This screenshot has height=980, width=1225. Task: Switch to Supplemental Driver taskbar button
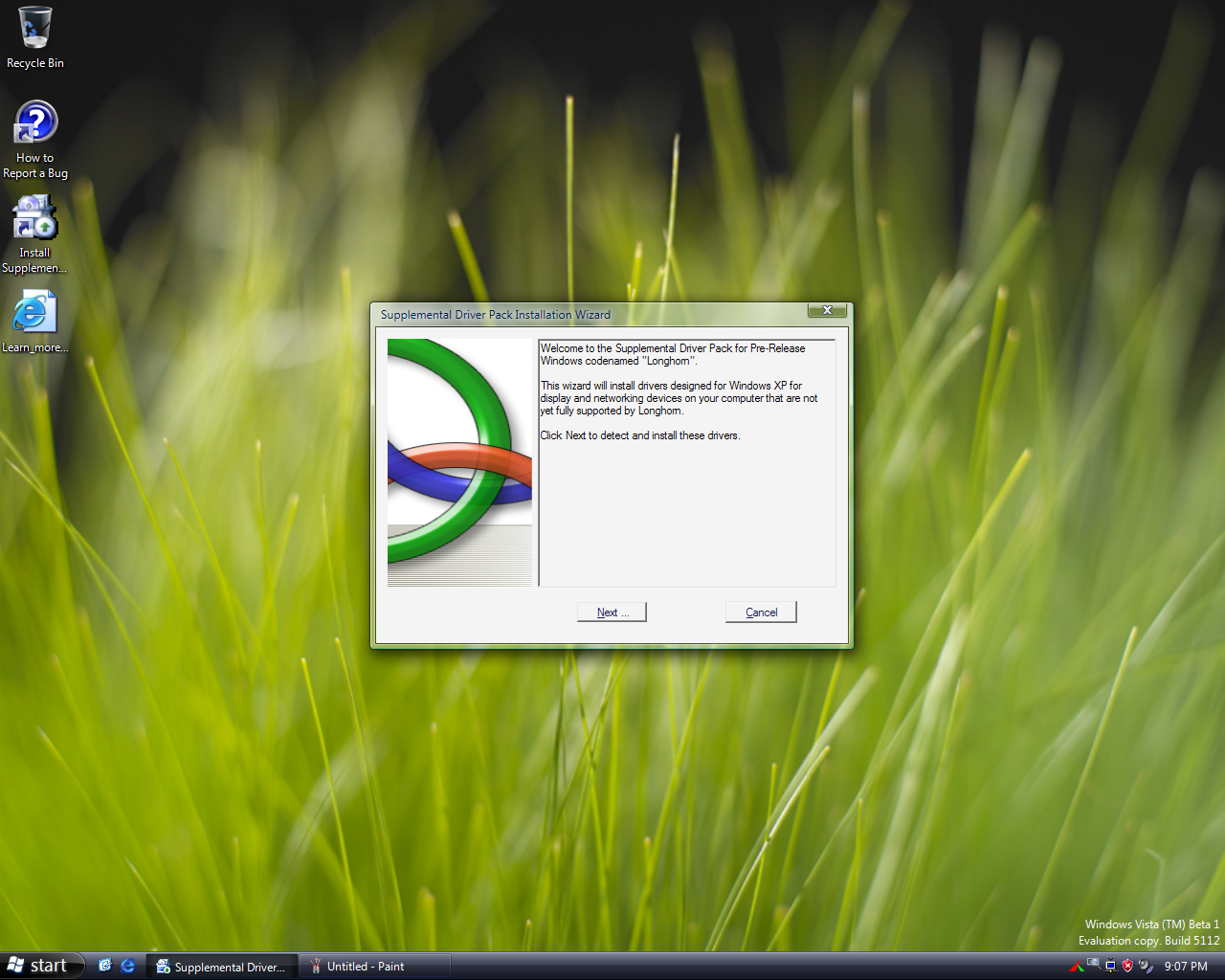pos(222,967)
